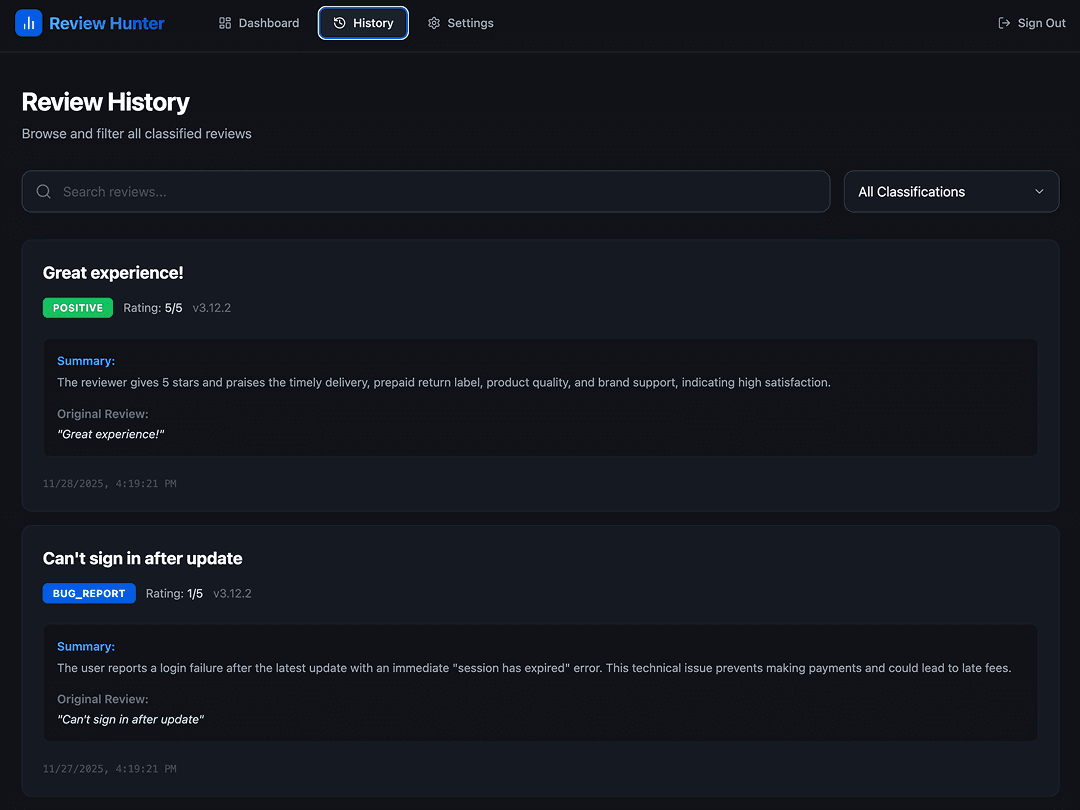Screen dimensions: 1080x810
Task: Click the 'Rating: 1/5' text
Action: [x=174, y=594]
